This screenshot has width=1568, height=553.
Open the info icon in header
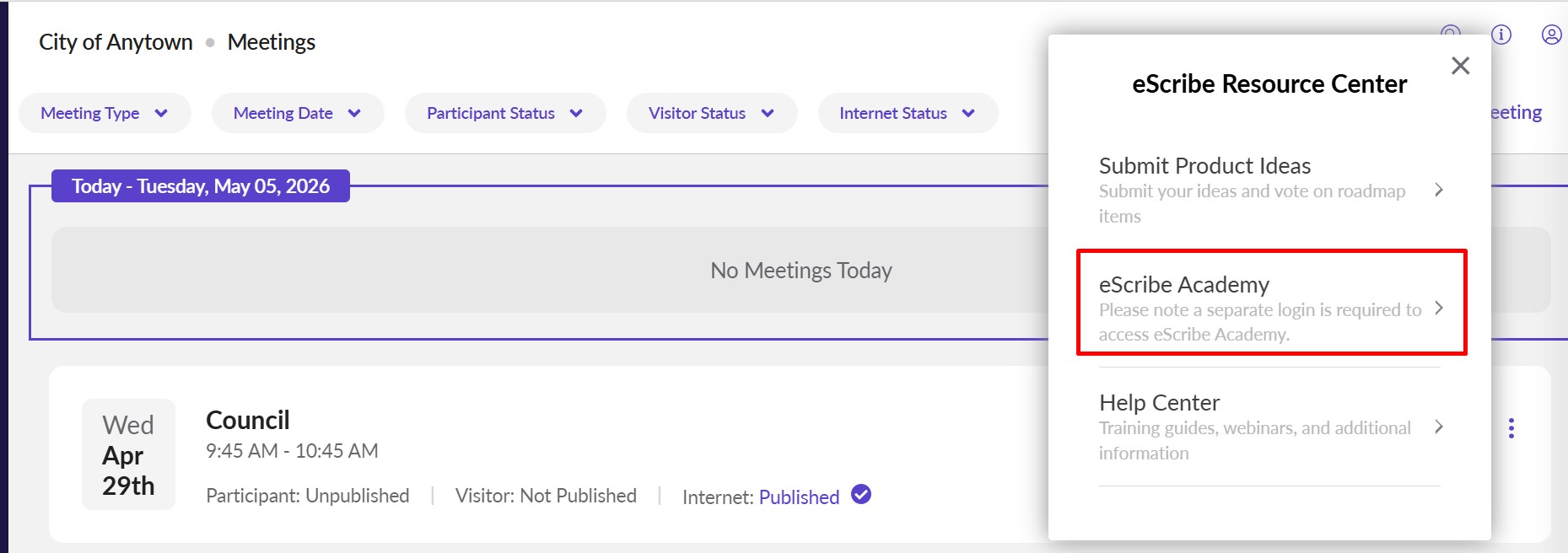(x=1501, y=35)
